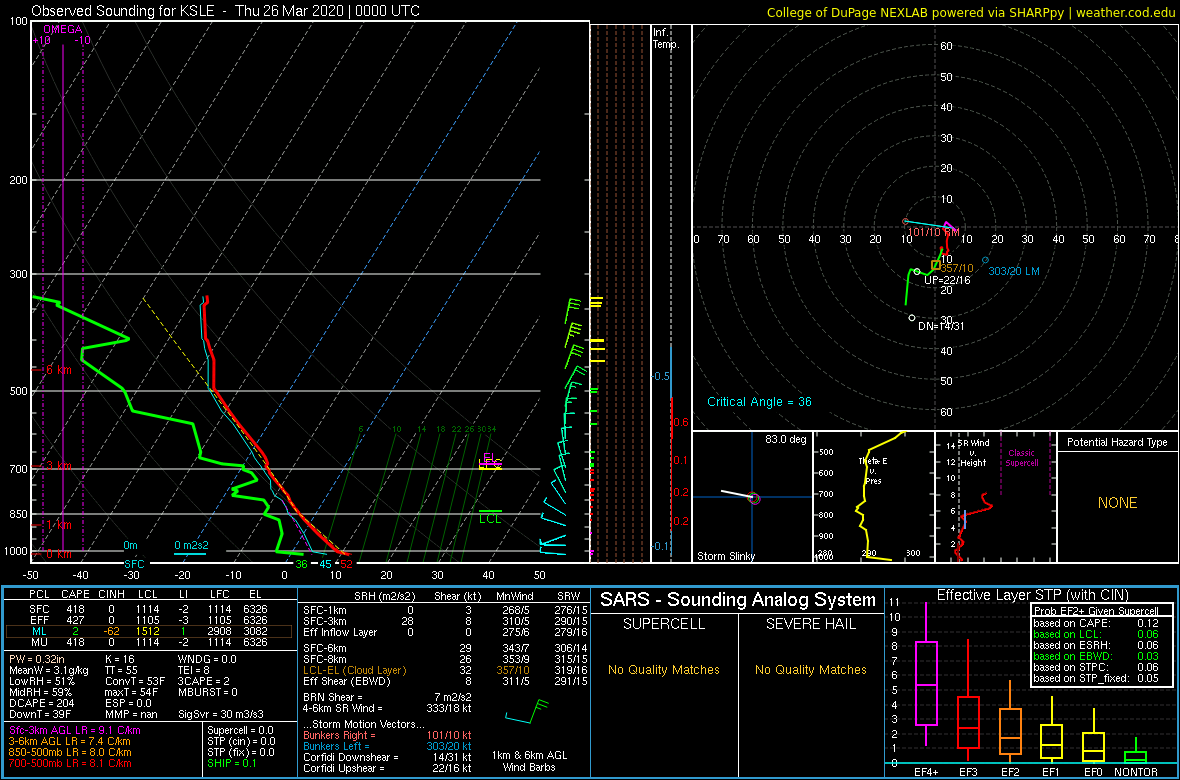
Task: Click the 'Supercell = 0.0' composite value
Action: pos(242,730)
